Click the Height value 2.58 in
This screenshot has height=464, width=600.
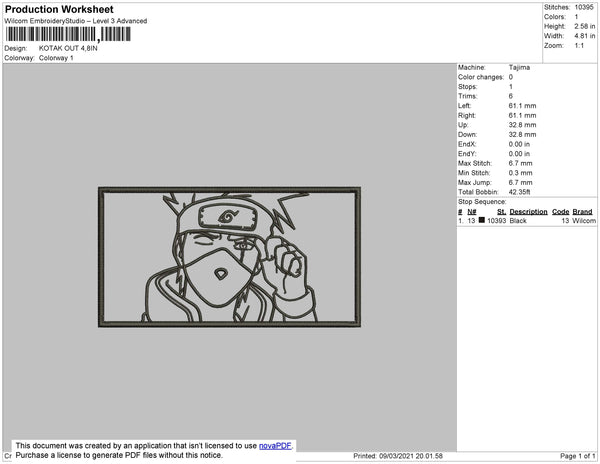tap(585, 26)
